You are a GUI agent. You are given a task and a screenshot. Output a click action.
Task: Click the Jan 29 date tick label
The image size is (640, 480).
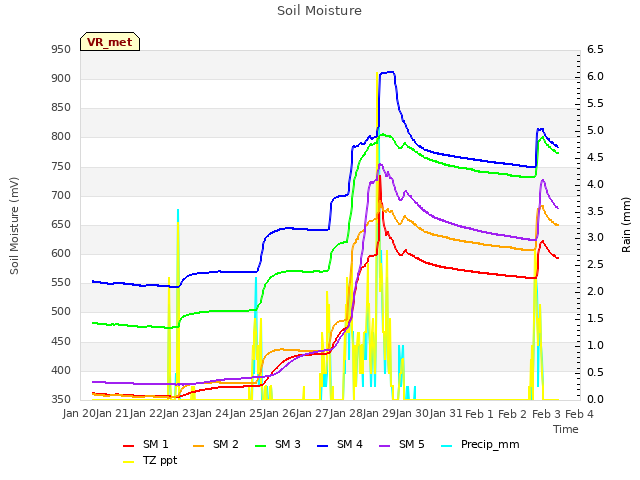(x=380, y=414)
